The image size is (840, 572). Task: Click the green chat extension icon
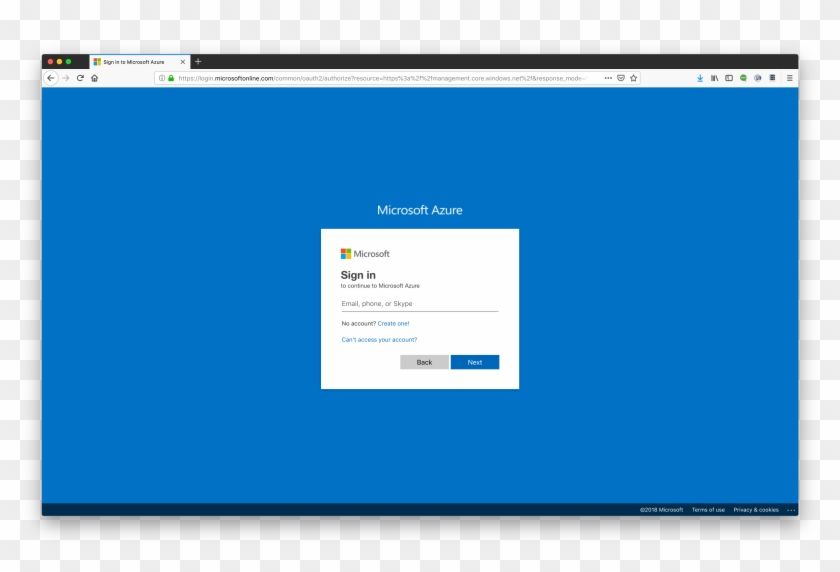(x=743, y=78)
